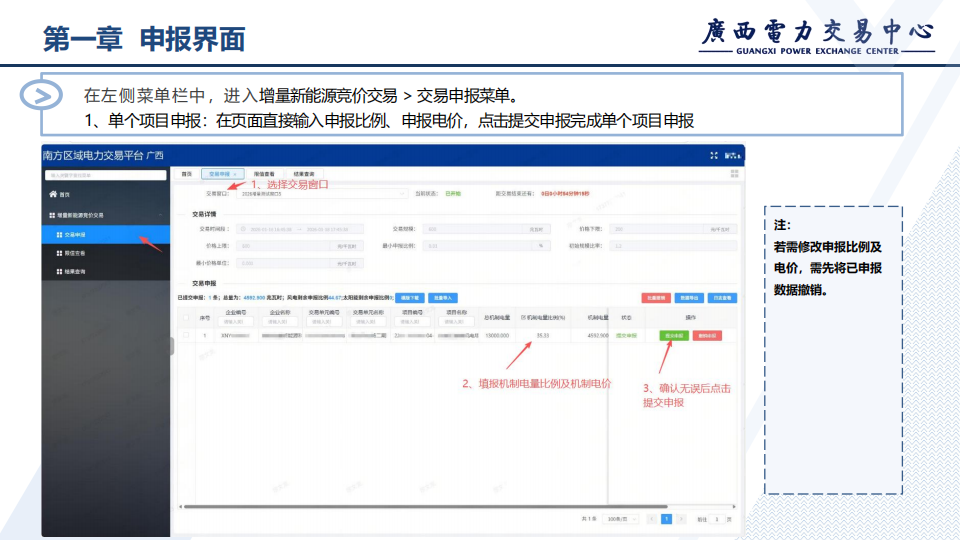Click the sidebar collapse handle at the panel edge

click(172, 347)
